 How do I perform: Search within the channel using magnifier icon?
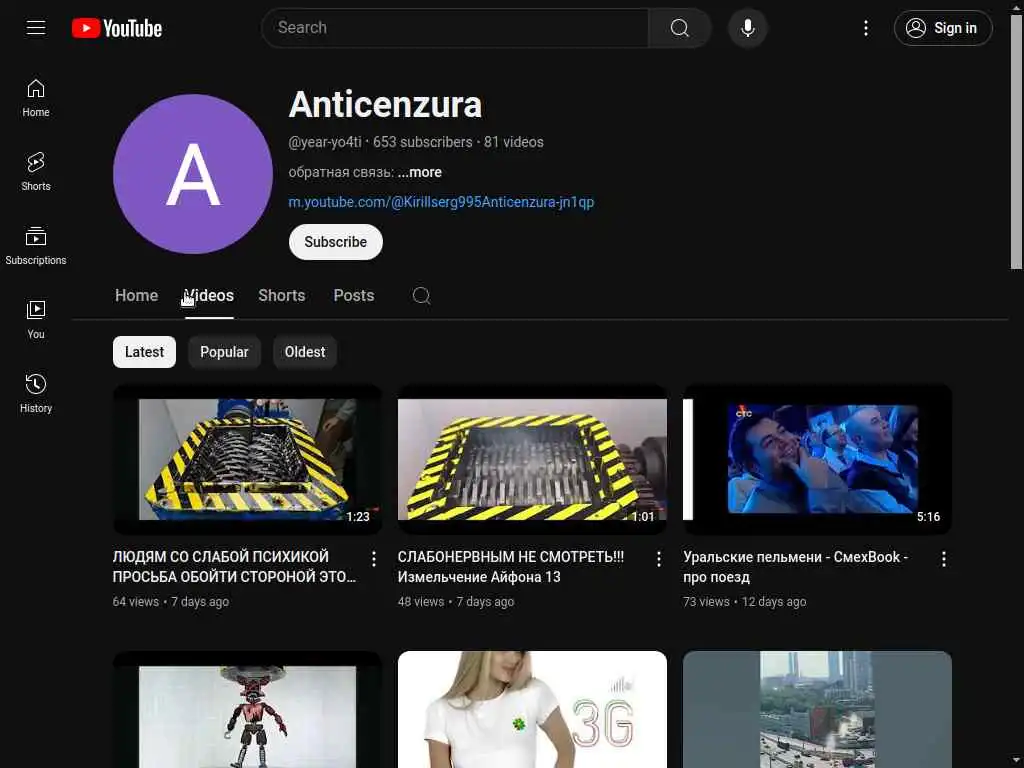421,296
